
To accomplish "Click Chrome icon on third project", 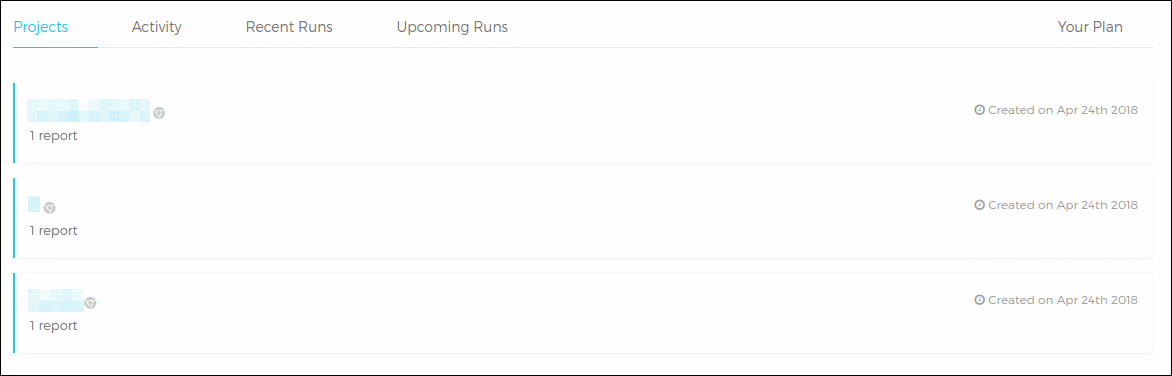I will (90, 303).
